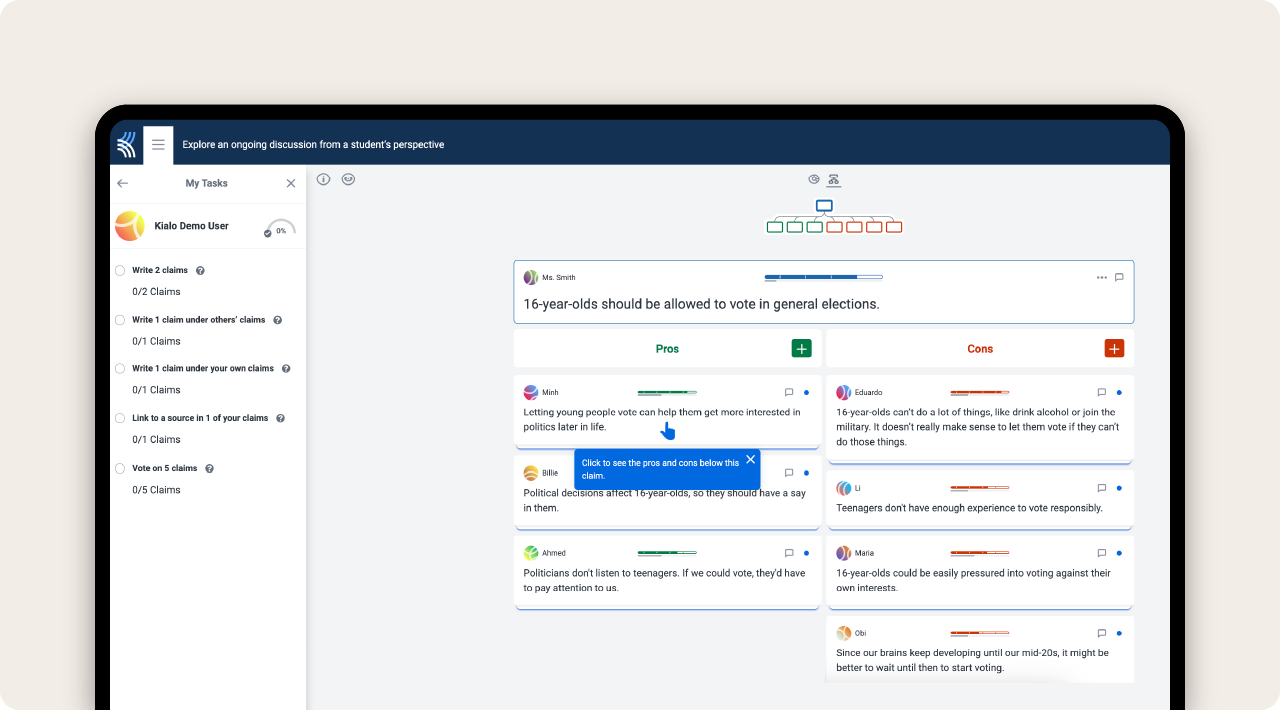Click the "Kialo Demo User" name

point(191,226)
